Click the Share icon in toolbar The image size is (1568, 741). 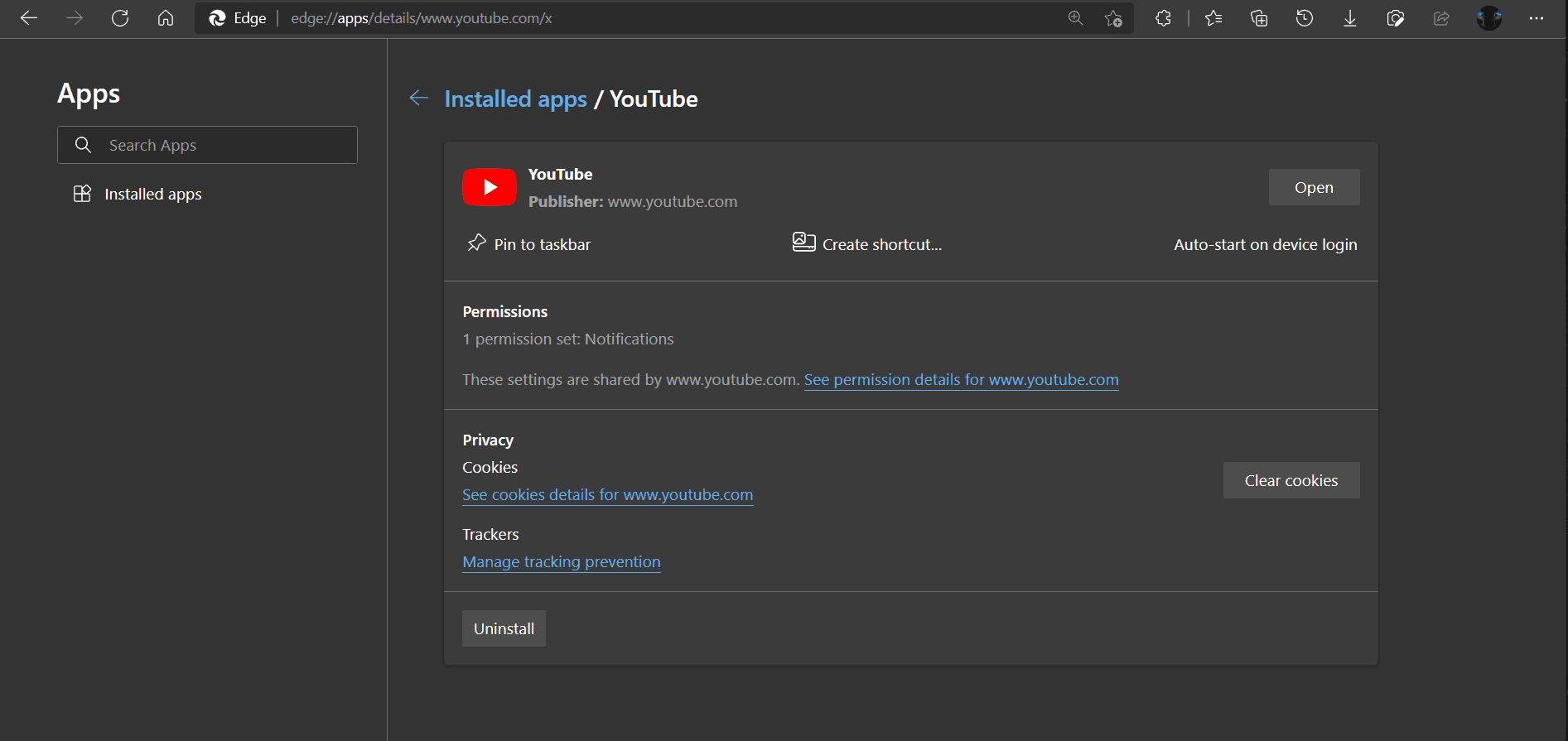coord(1441,18)
